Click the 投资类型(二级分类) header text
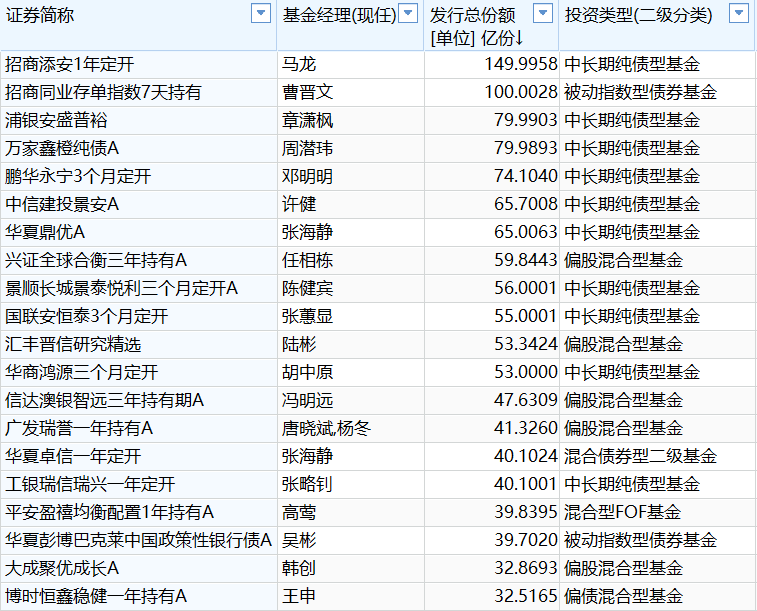This screenshot has height=611, width=757. pyautogui.click(x=638, y=15)
